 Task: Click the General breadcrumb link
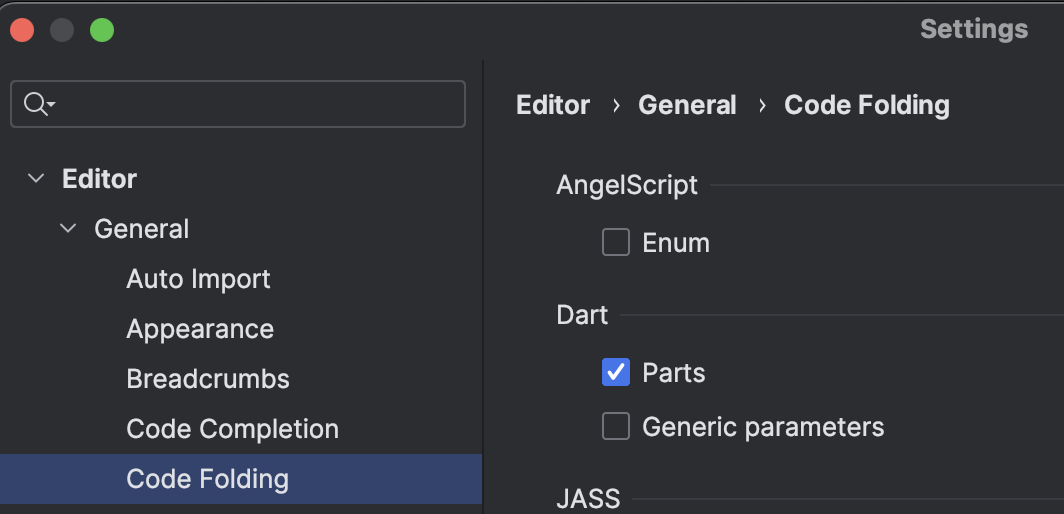point(687,105)
